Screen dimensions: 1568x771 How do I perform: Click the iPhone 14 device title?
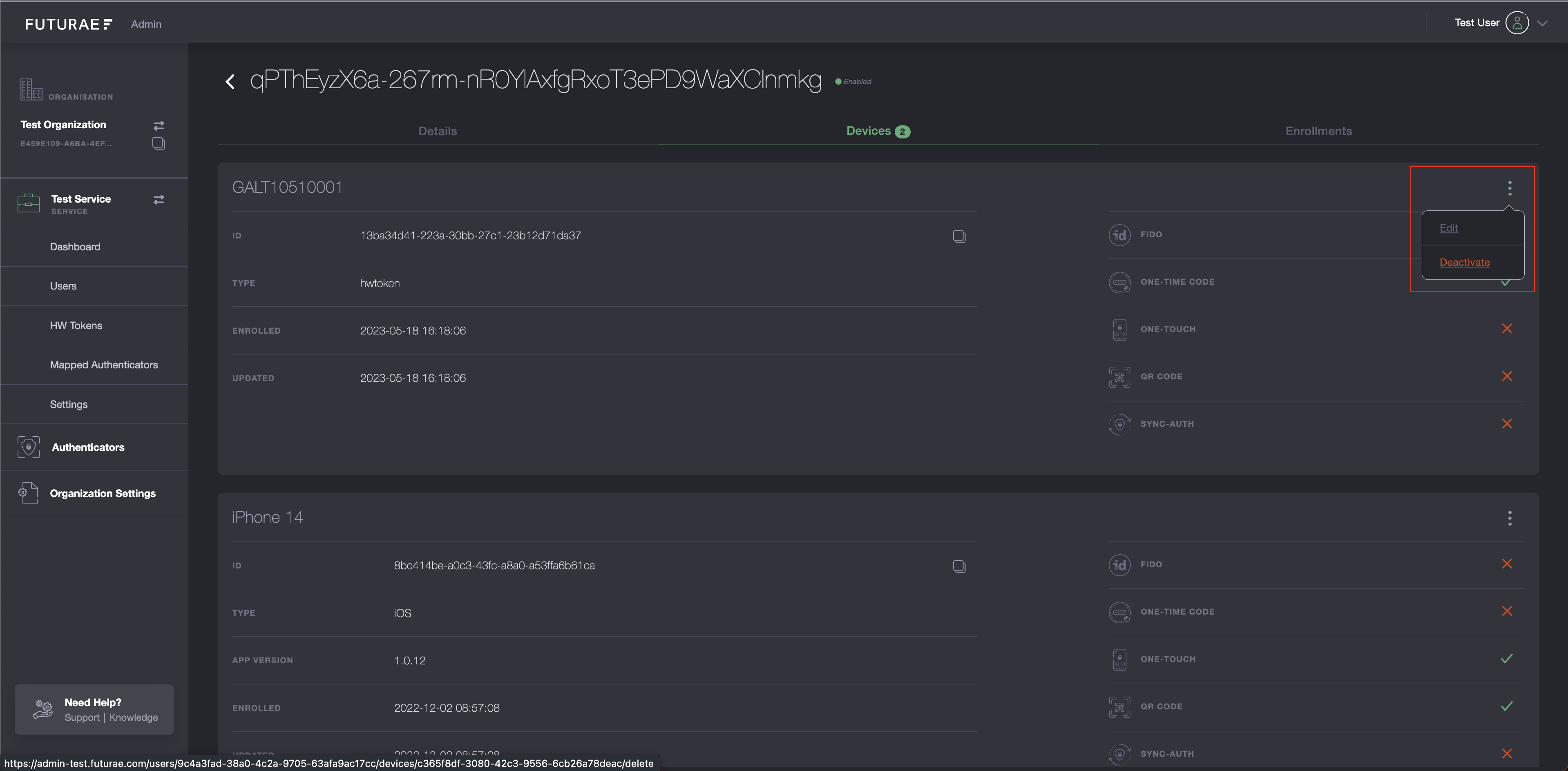(267, 517)
